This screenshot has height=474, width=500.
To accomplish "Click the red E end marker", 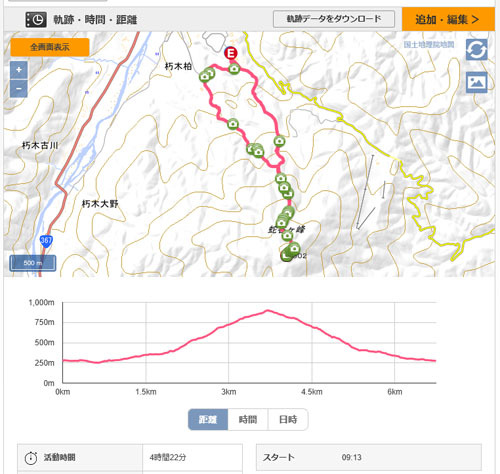I will tap(230, 53).
